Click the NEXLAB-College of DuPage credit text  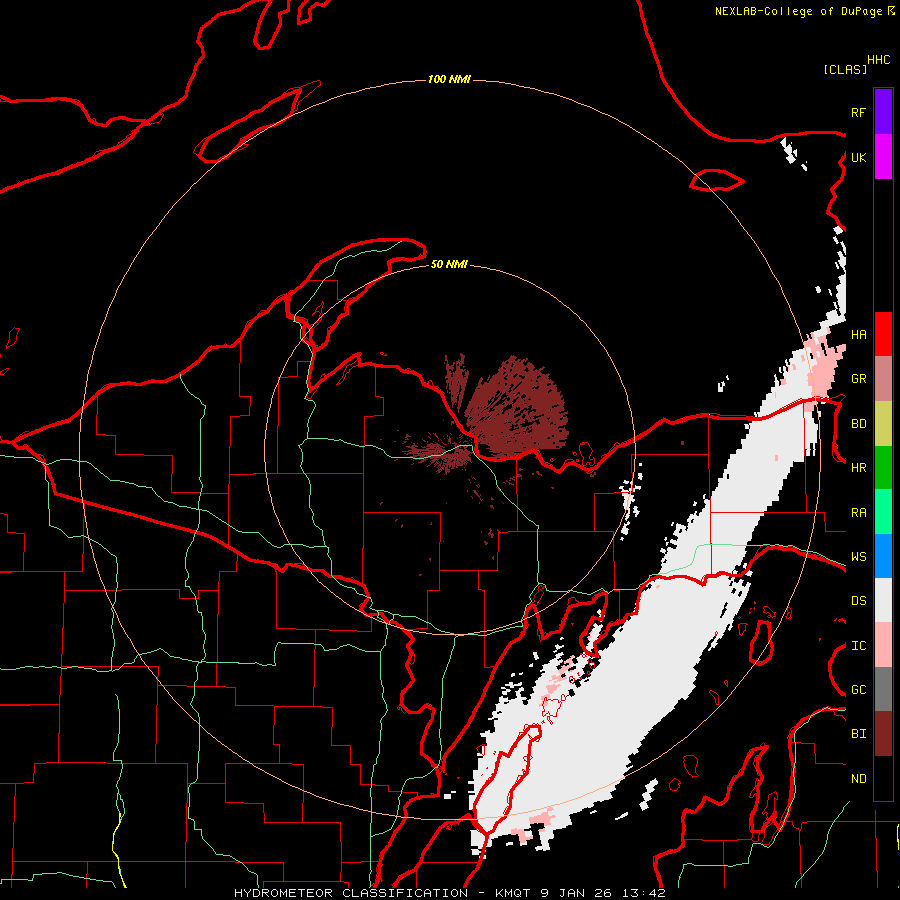[x=798, y=11]
